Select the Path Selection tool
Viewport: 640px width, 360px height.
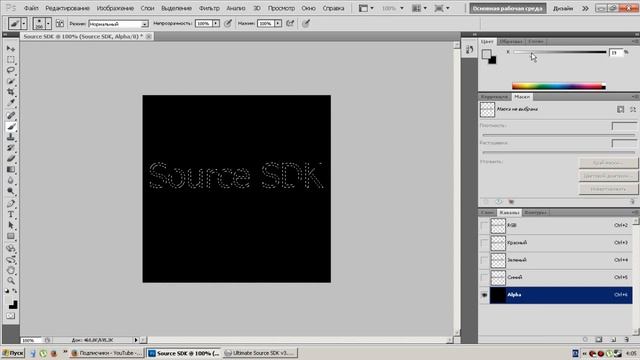click(x=11, y=225)
